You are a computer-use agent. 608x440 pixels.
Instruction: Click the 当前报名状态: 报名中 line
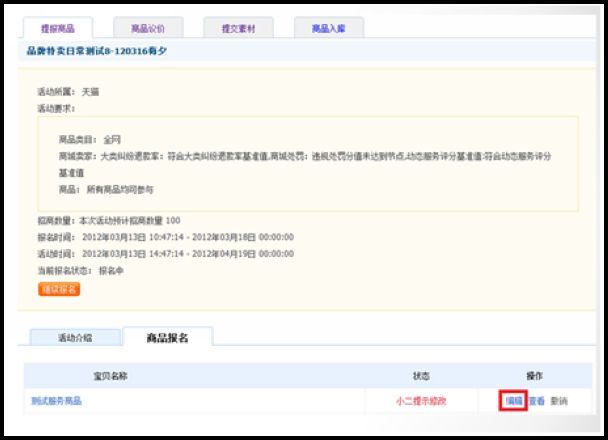[x=81, y=271]
